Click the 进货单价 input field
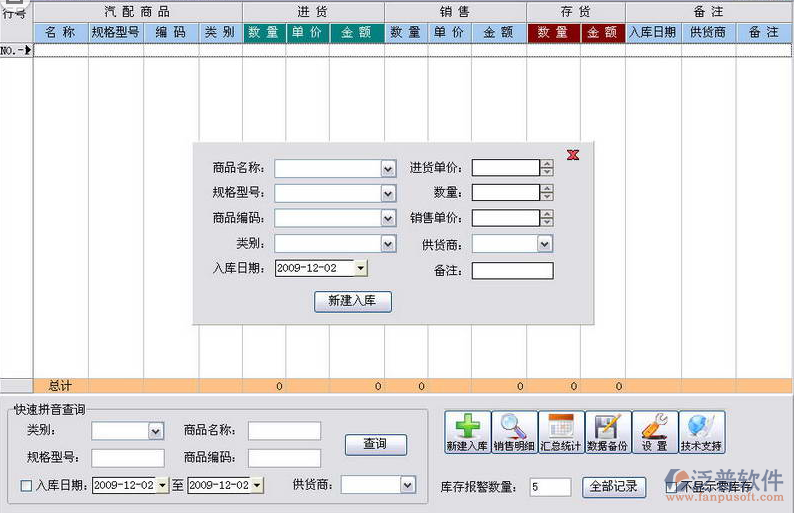Image resolution: width=794 pixels, height=513 pixels. 506,168
